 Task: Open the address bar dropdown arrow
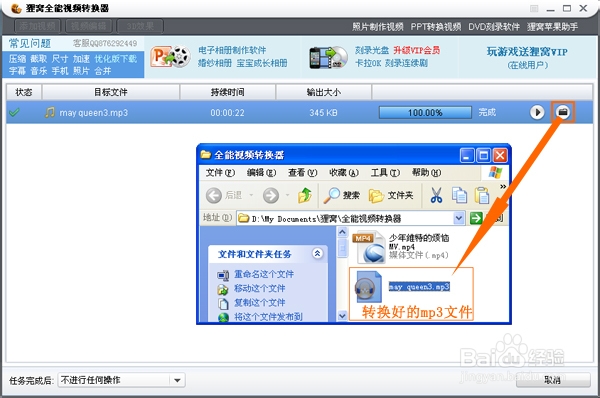tap(459, 219)
